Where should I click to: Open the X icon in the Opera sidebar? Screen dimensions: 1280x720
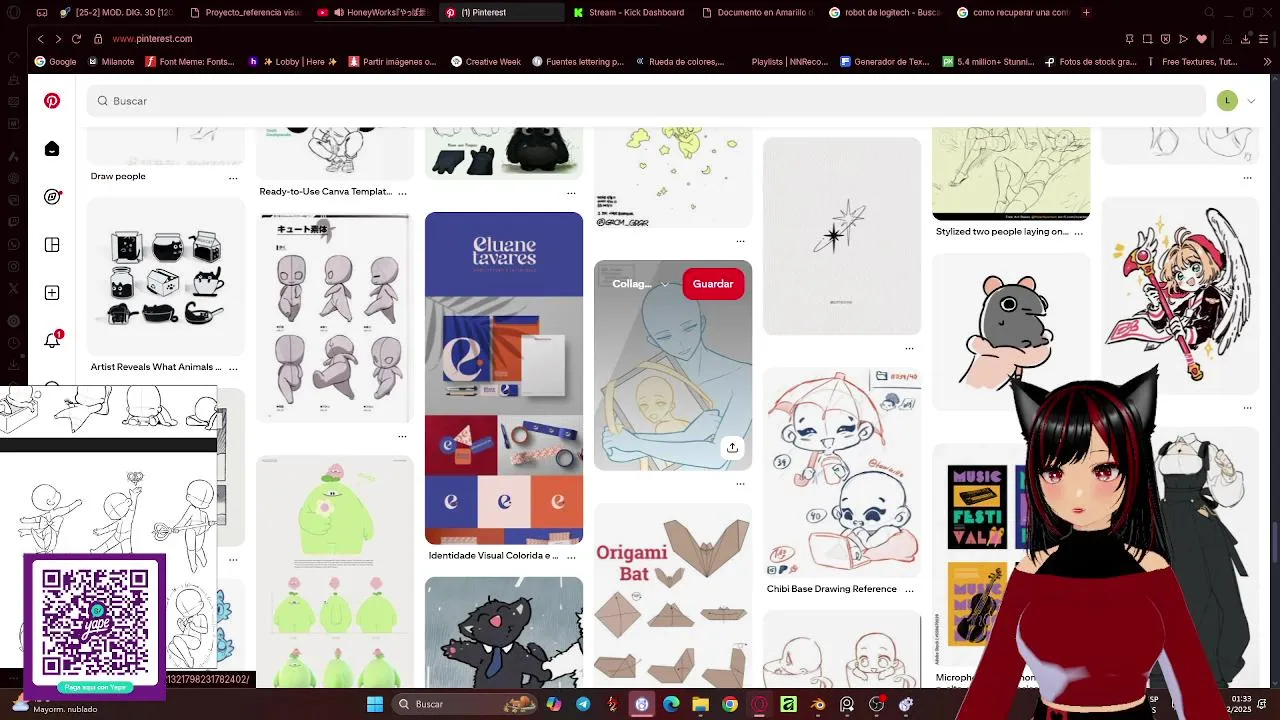point(13,288)
